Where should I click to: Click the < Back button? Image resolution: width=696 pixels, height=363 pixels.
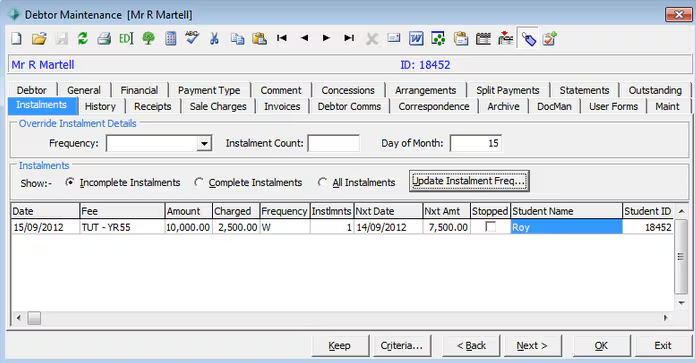tap(471, 345)
